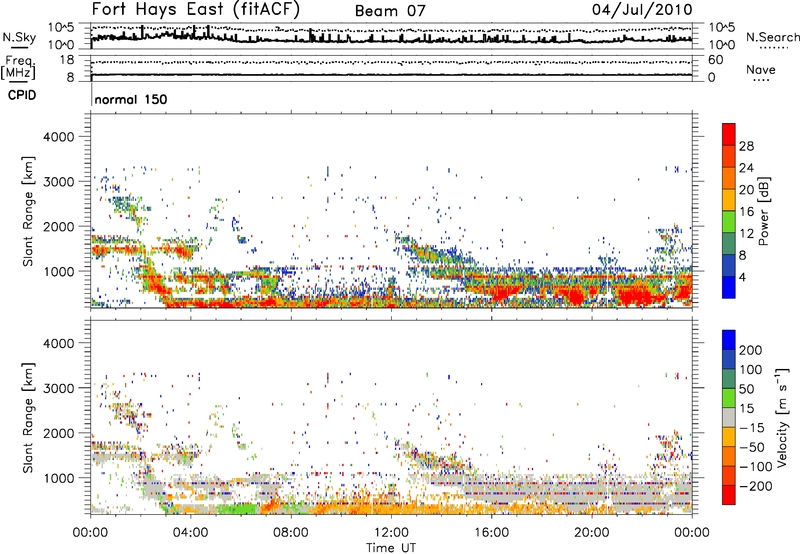Screen dimensions: 800x554
Task: Click the 'Time UT' axis label
Action: pos(391,548)
